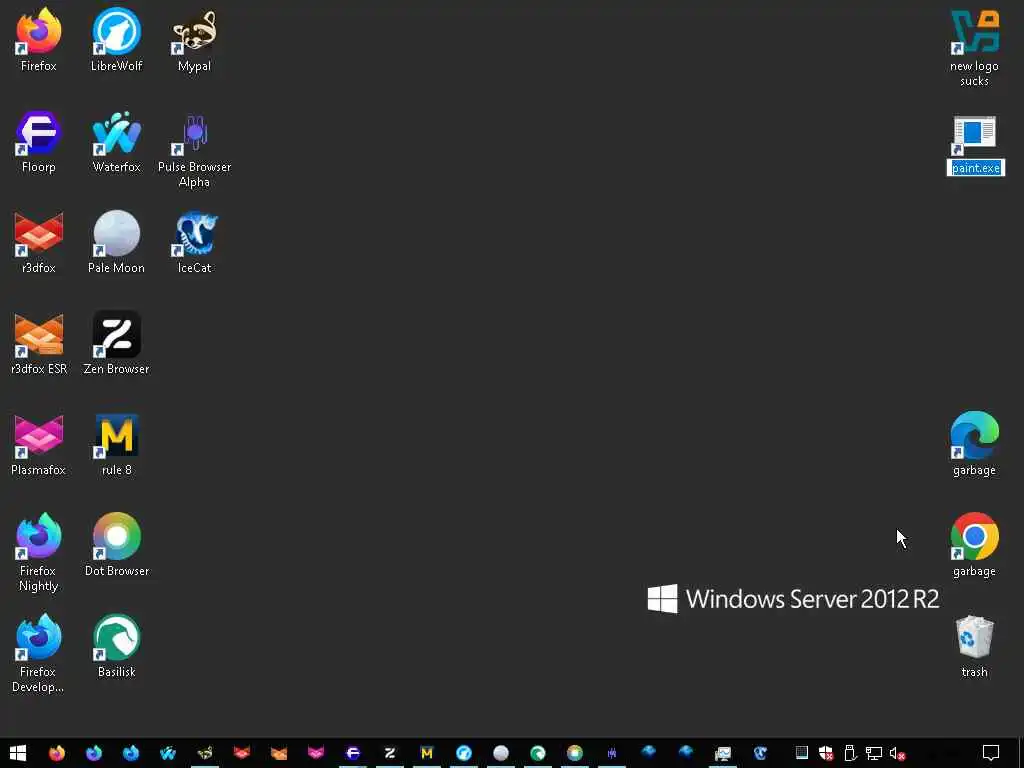Select the 'rule 8' desktop shortcut
This screenshot has width=1024, height=768.
[x=116, y=444]
